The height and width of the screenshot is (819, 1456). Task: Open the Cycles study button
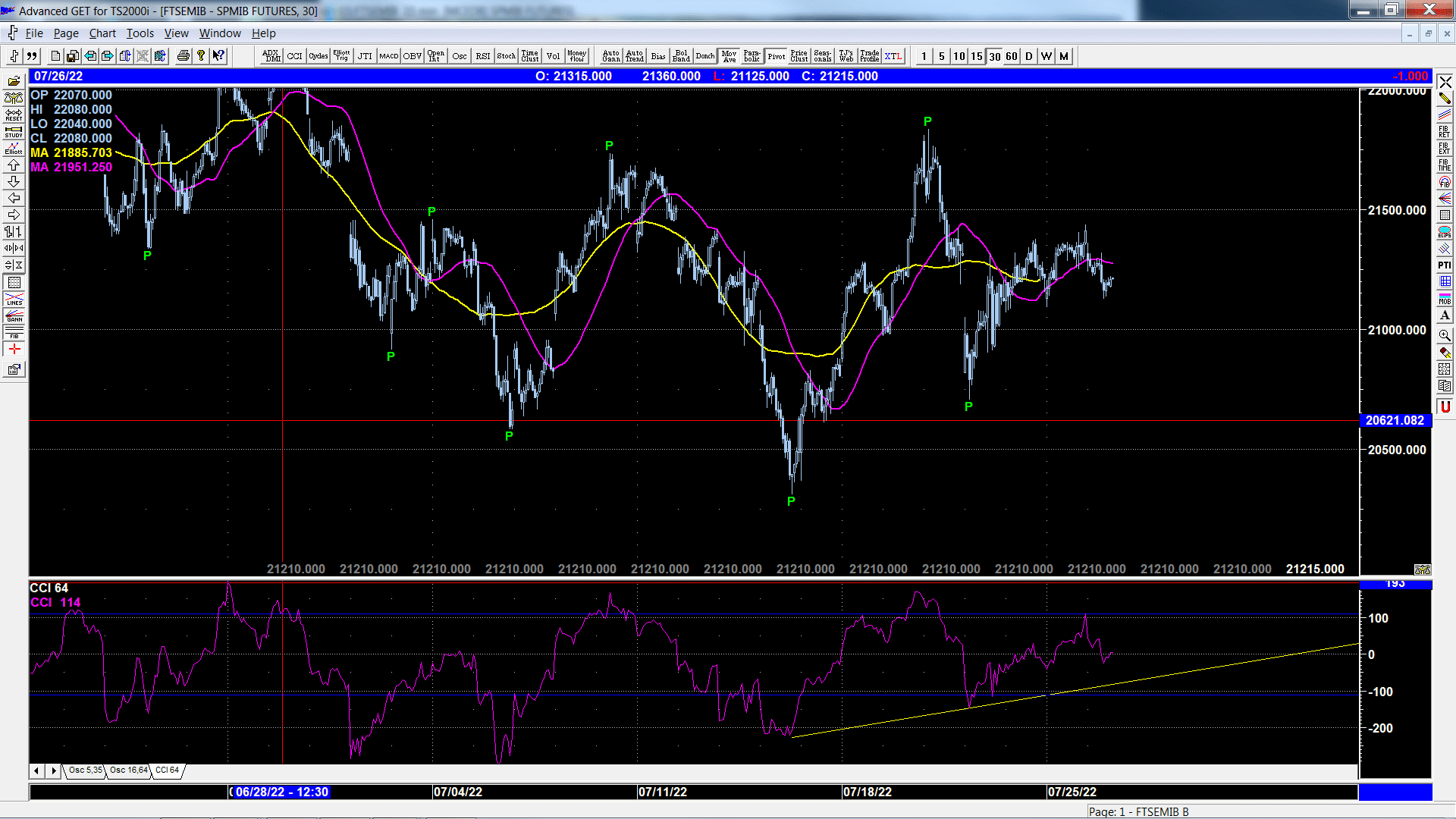[x=318, y=56]
